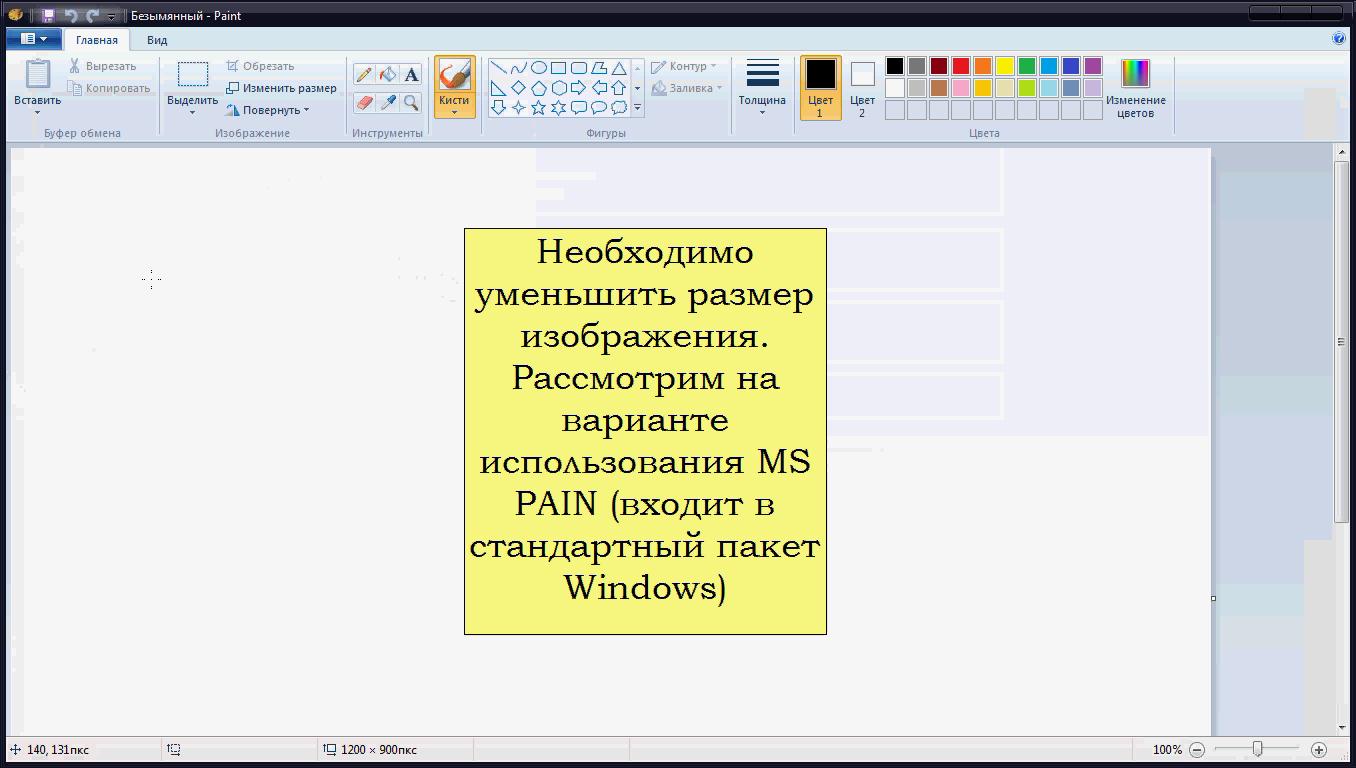Choose the Rectangle shape
The image size is (1356, 768).
point(558,68)
